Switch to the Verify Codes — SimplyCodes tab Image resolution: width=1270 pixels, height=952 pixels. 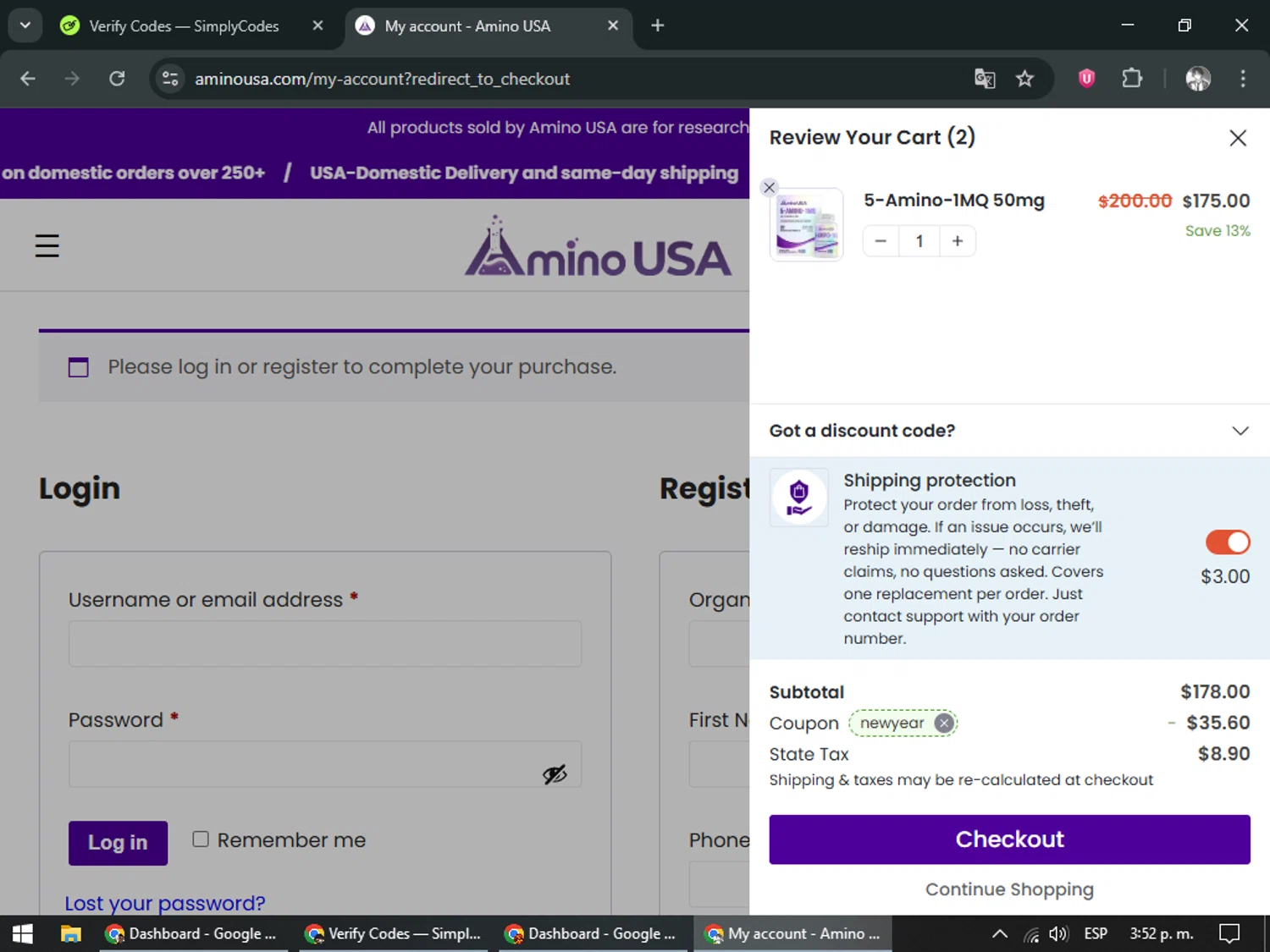183,26
